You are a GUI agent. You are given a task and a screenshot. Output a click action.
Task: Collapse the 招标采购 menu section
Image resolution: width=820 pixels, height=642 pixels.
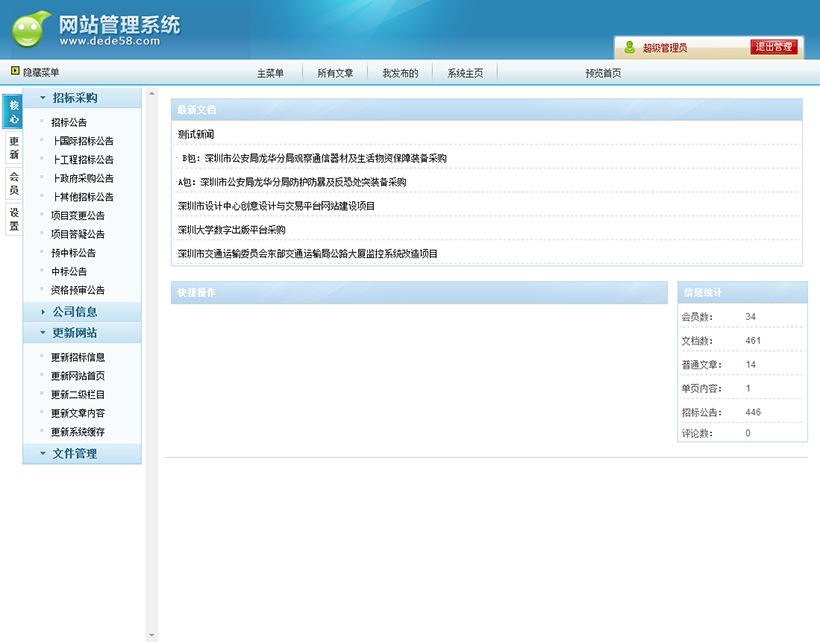click(70, 97)
